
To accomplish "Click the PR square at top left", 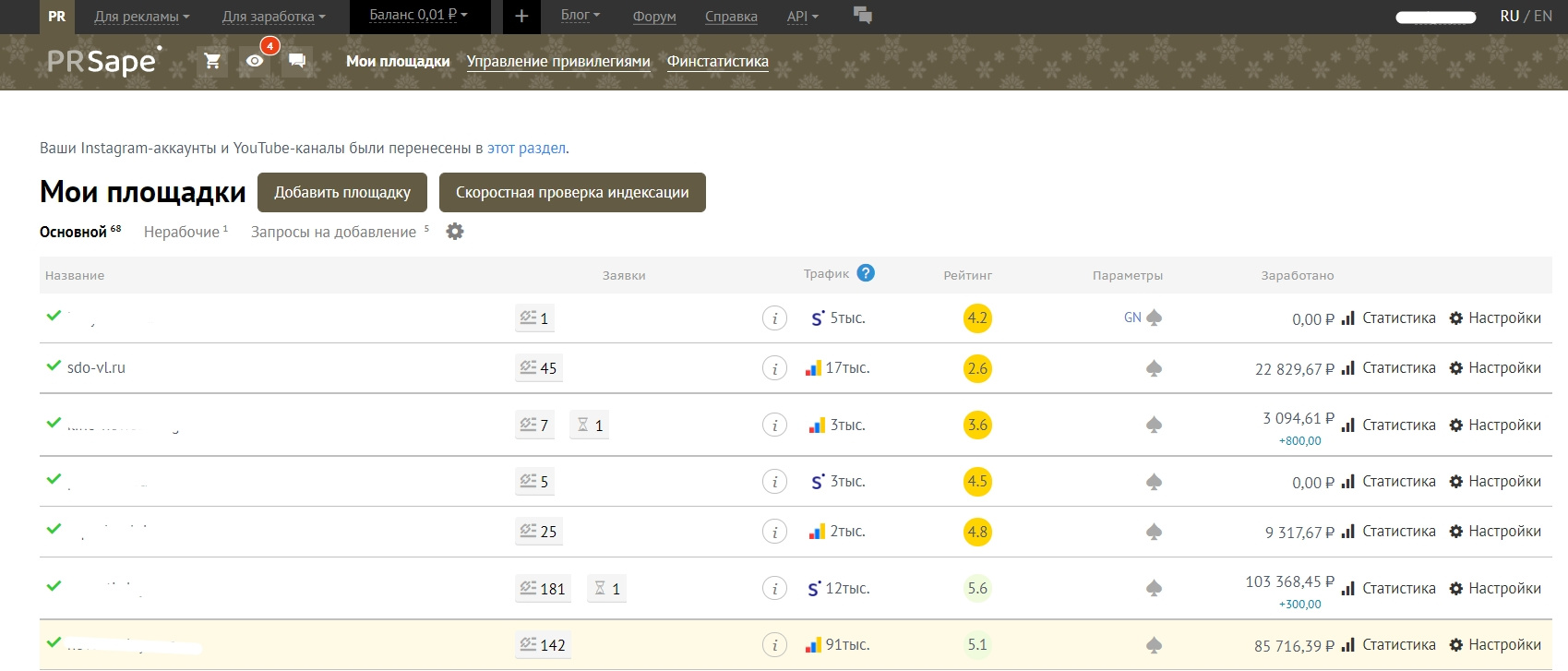I will (56, 17).
